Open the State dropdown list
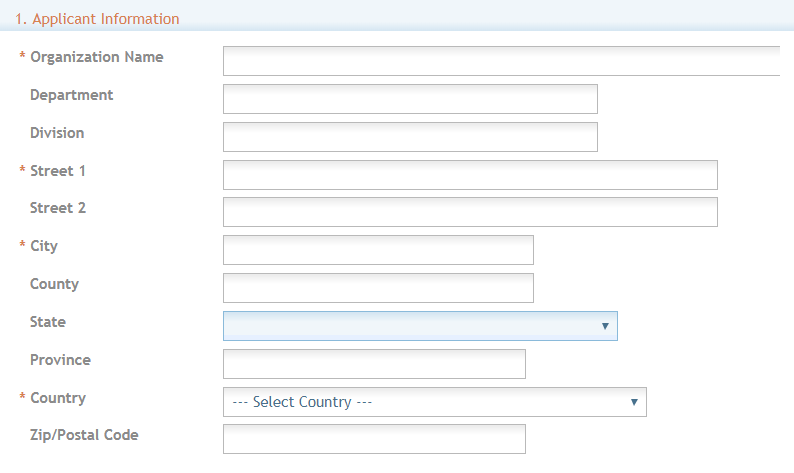This screenshot has width=794, height=473. click(420, 326)
